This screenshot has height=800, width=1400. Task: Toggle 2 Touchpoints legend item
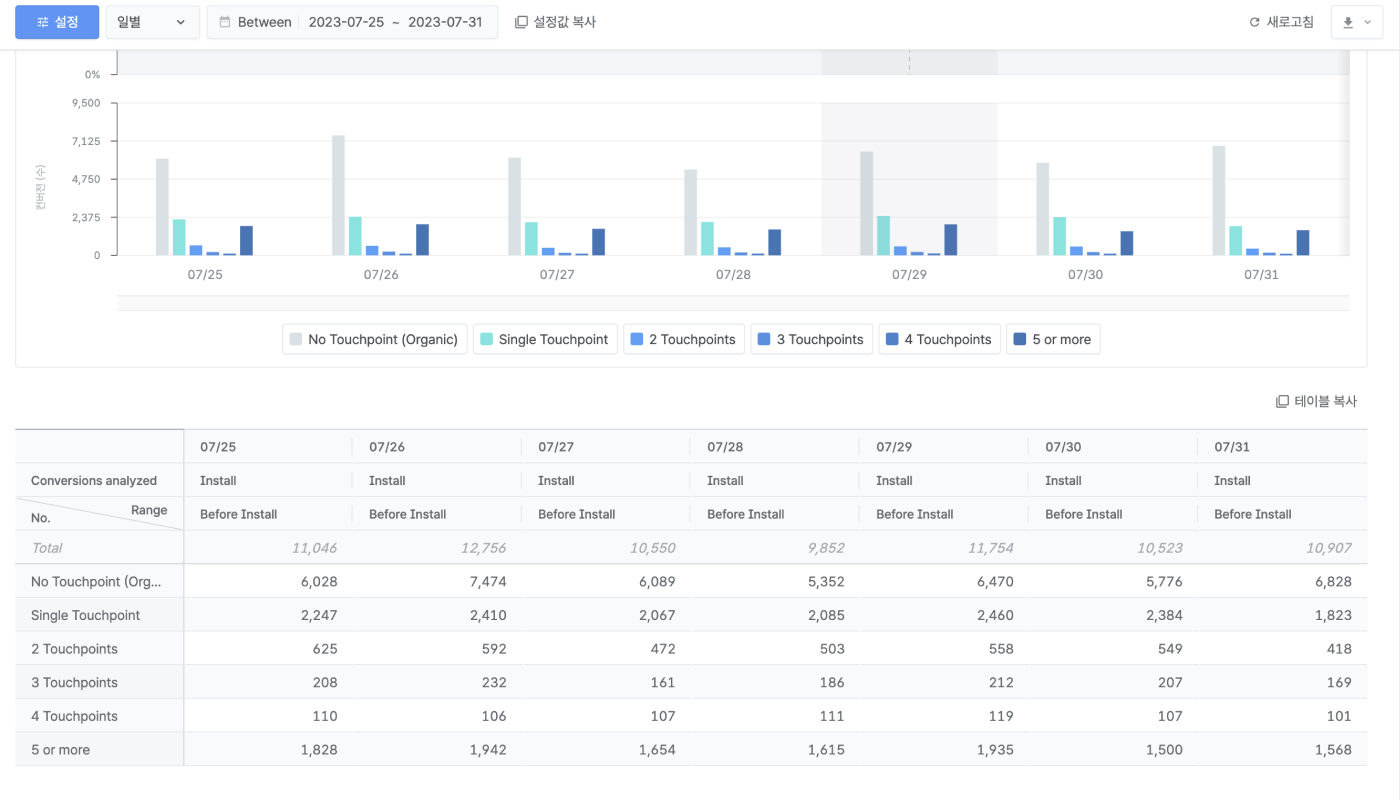click(x=684, y=339)
